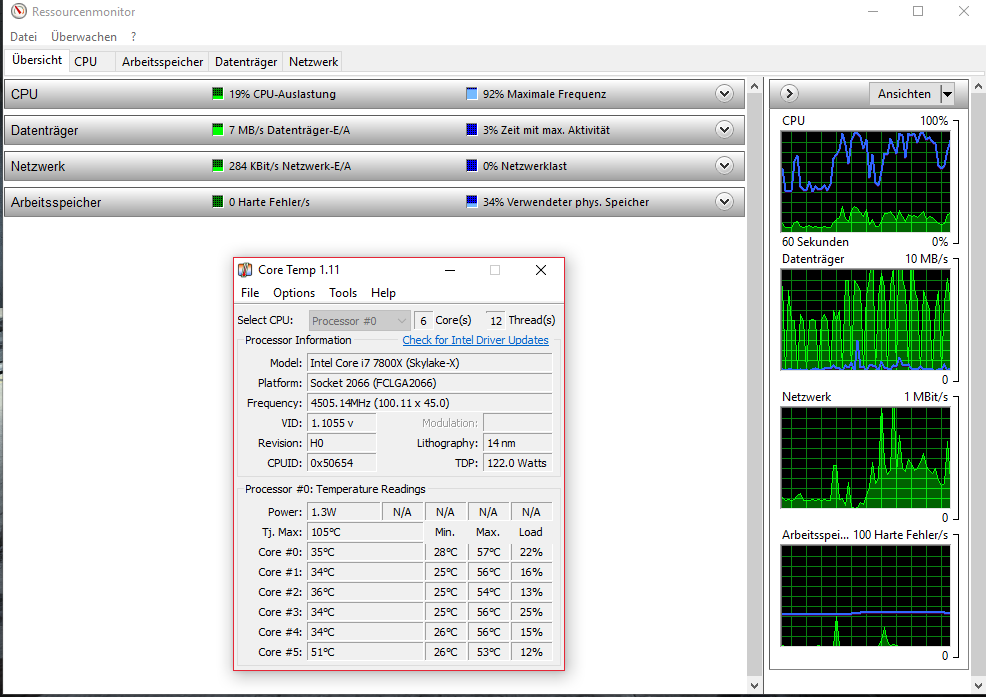This screenshot has height=697, width=986.
Task: Click the blue Maximale Frequenz indicator square
Action: [x=472, y=94]
